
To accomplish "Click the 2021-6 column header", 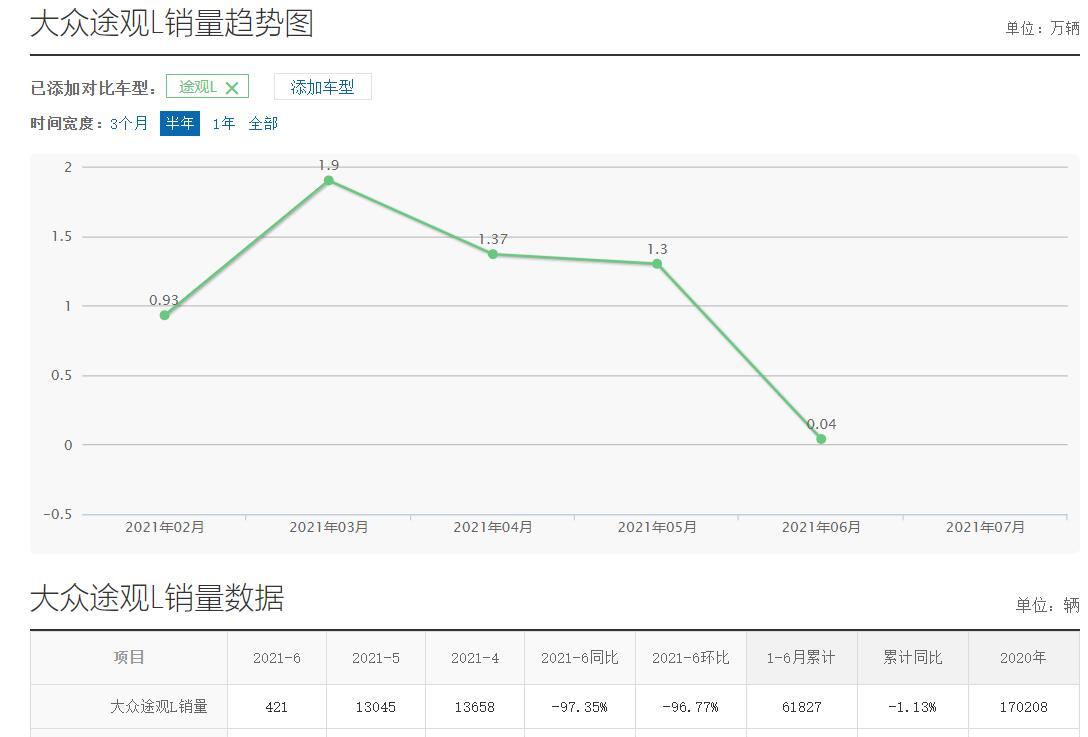I will click(277, 658).
